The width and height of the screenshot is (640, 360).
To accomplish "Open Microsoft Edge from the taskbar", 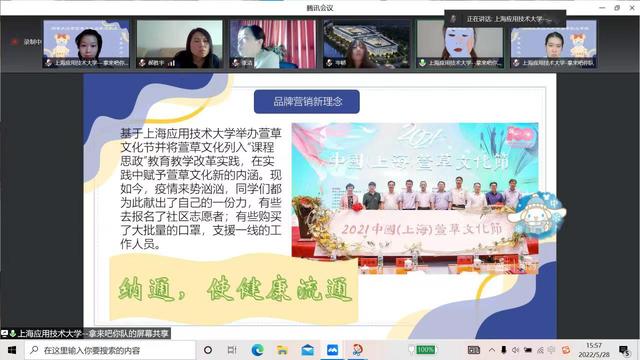I will 258,350.
